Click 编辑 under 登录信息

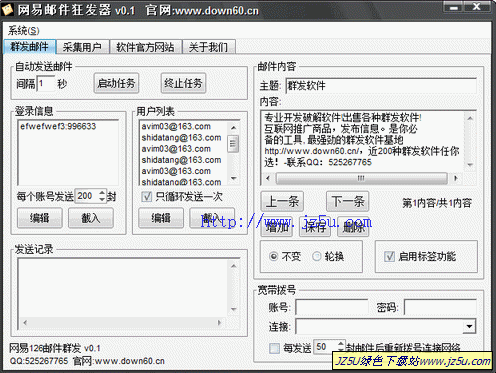pos(40,218)
